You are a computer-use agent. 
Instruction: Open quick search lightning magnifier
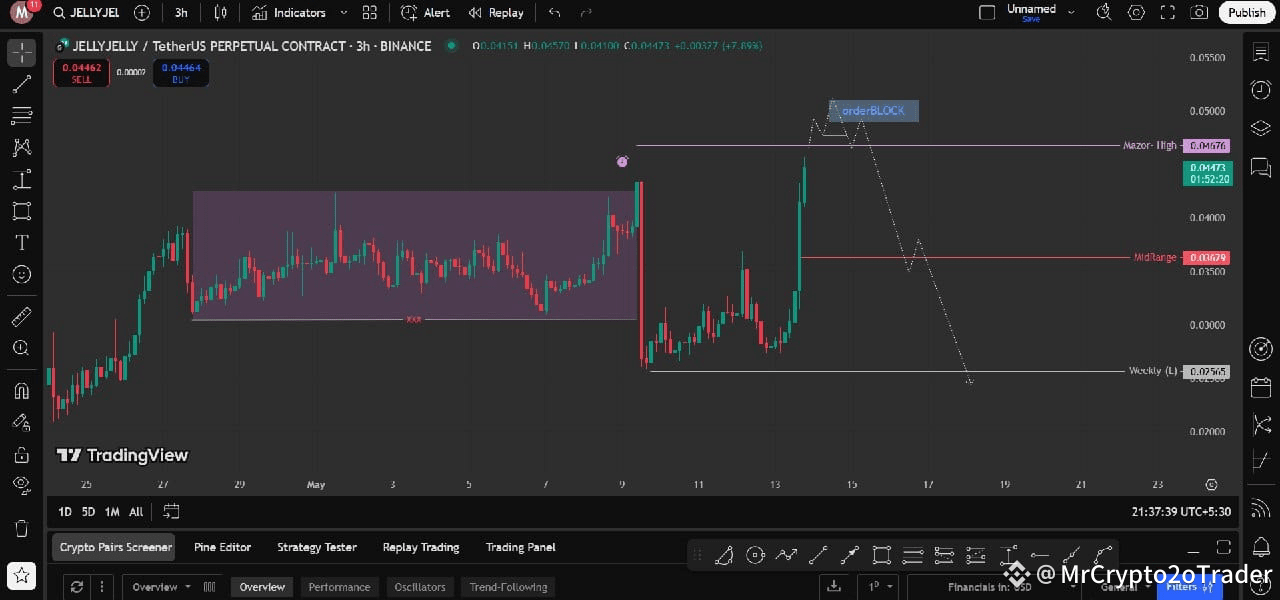1104,13
